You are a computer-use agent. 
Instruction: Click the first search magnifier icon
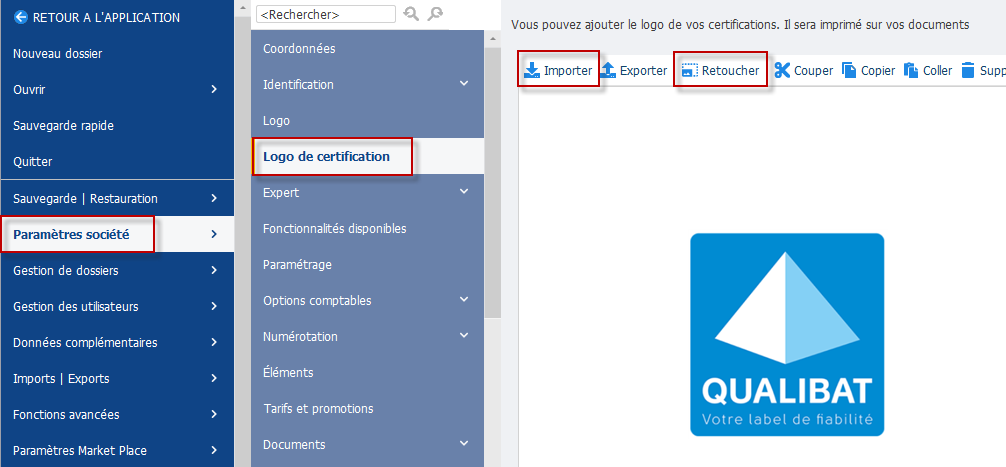pyautogui.click(x=411, y=13)
